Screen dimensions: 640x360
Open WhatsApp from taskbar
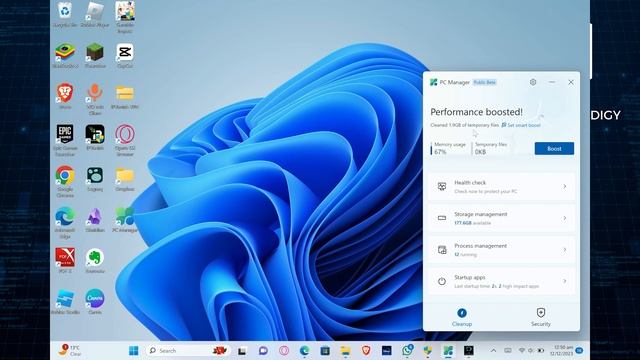click(407, 350)
